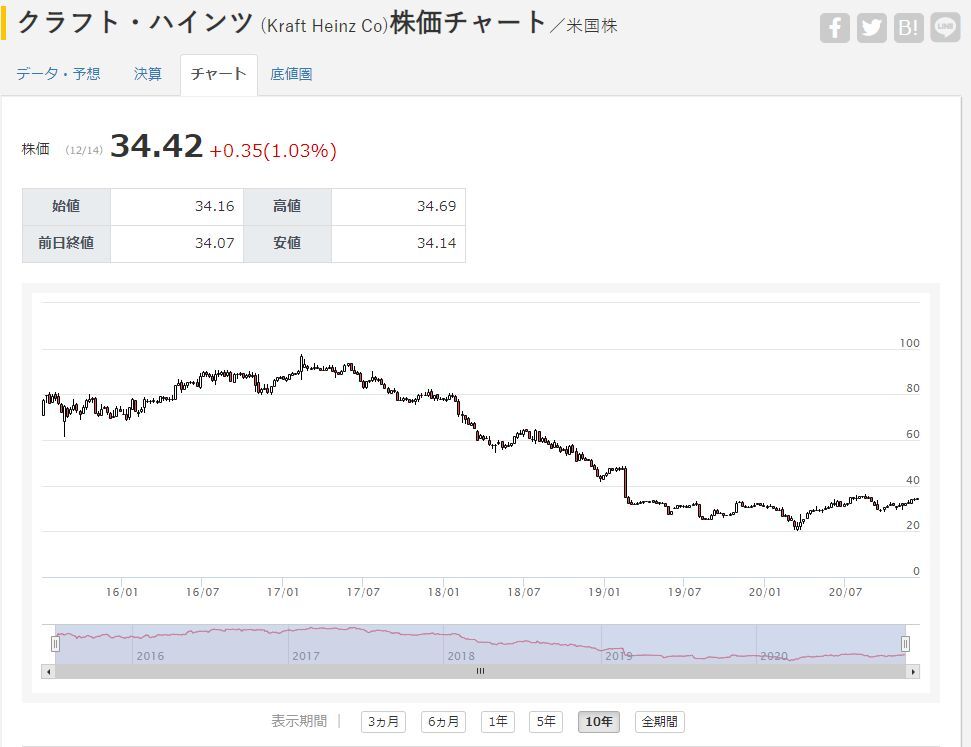Select the チャート tab

[x=219, y=75]
